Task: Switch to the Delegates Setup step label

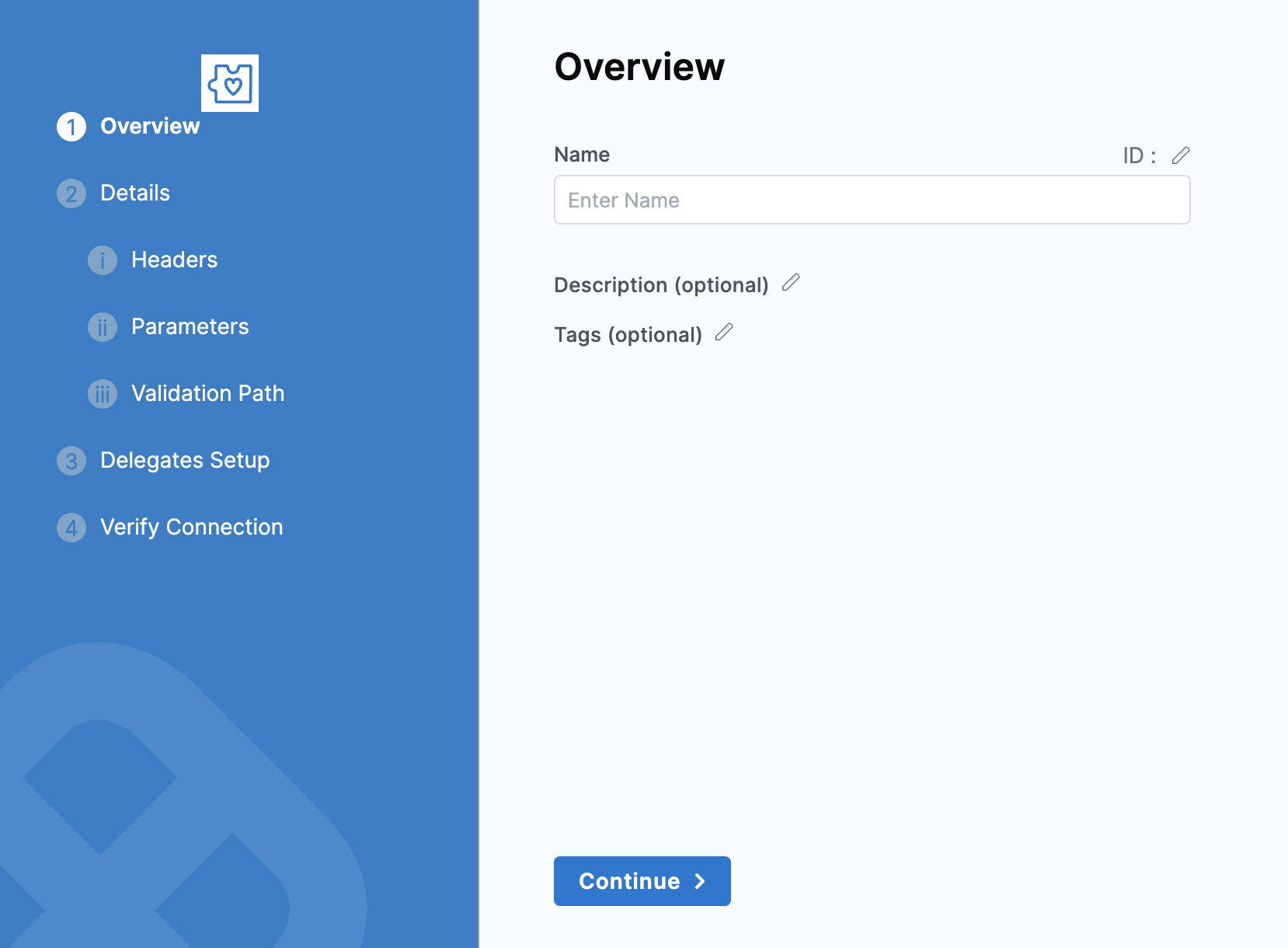Action: click(x=185, y=460)
